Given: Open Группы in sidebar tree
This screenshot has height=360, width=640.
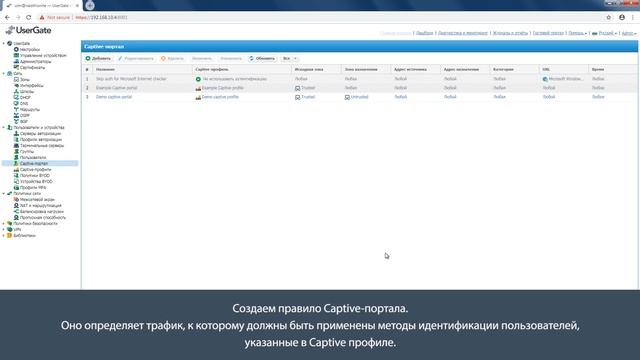Looking at the screenshot, I should pyautogui.click(x=27, y=151).
